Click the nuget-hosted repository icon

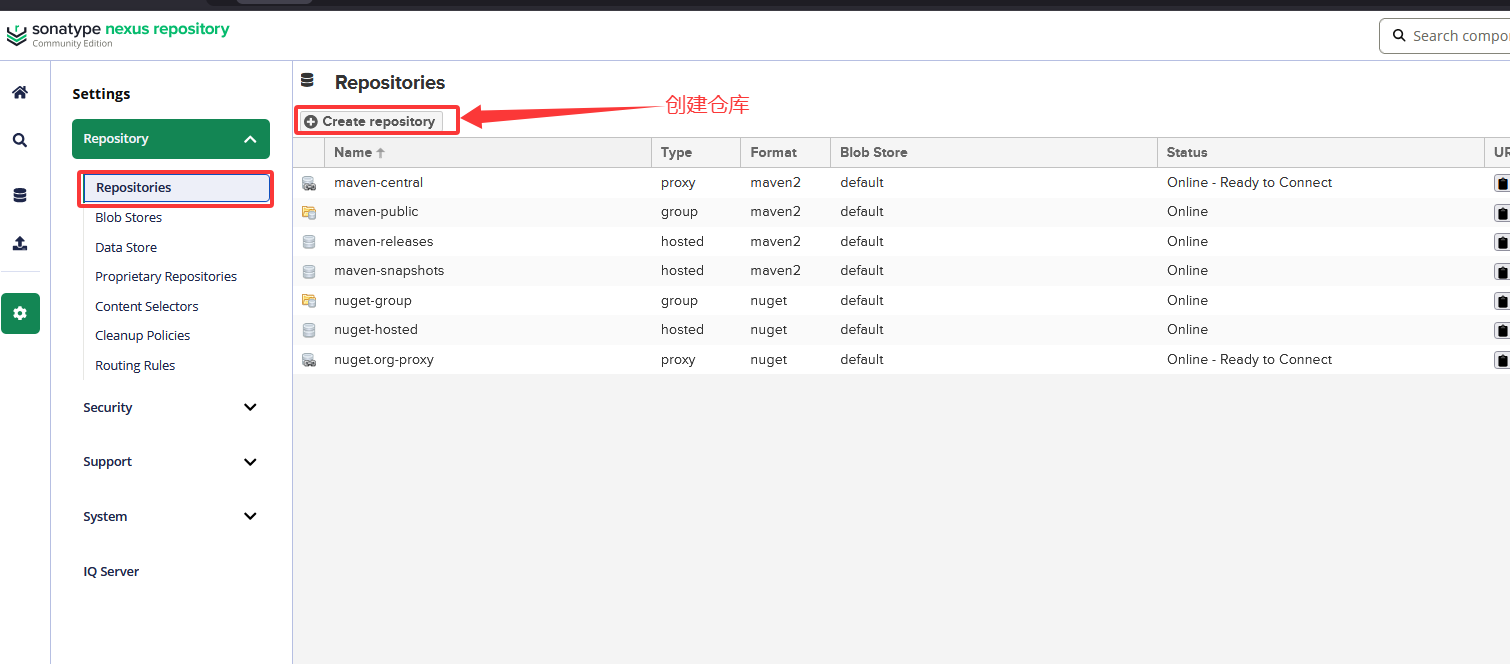(x=309, y=330)
